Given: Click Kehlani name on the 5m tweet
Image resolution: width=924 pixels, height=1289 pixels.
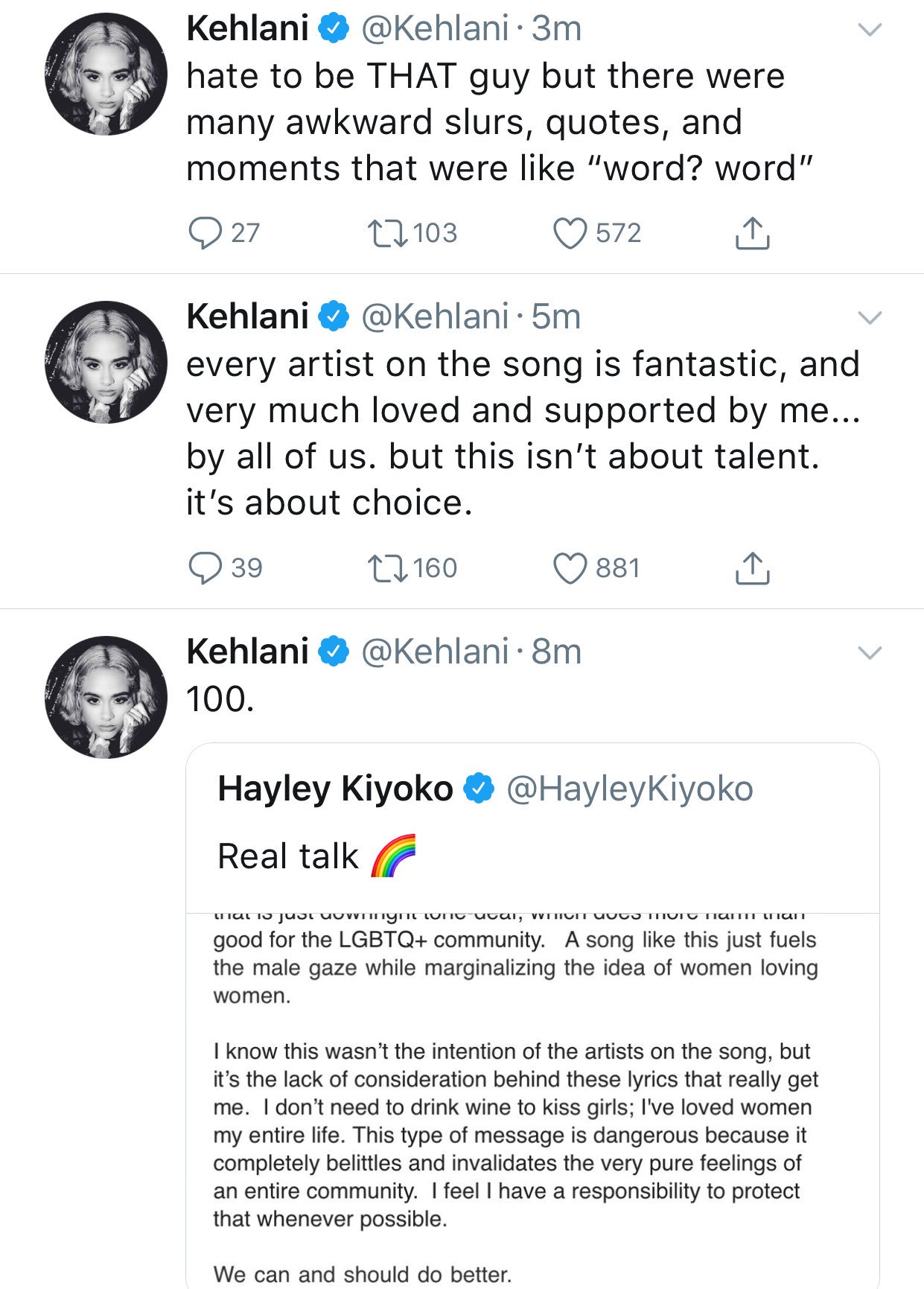Looking at the screenshot, I should click(x=247, y=316).
